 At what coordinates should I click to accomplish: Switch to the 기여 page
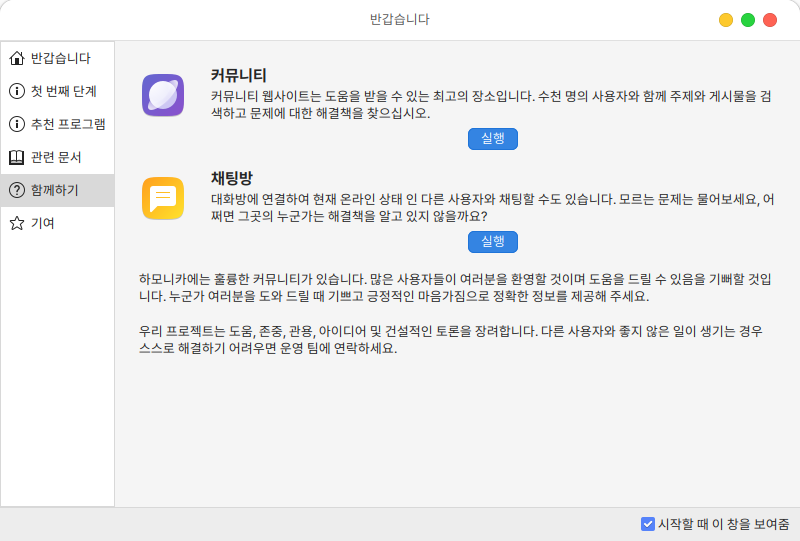pyautogui.click(x=57, y=223)
